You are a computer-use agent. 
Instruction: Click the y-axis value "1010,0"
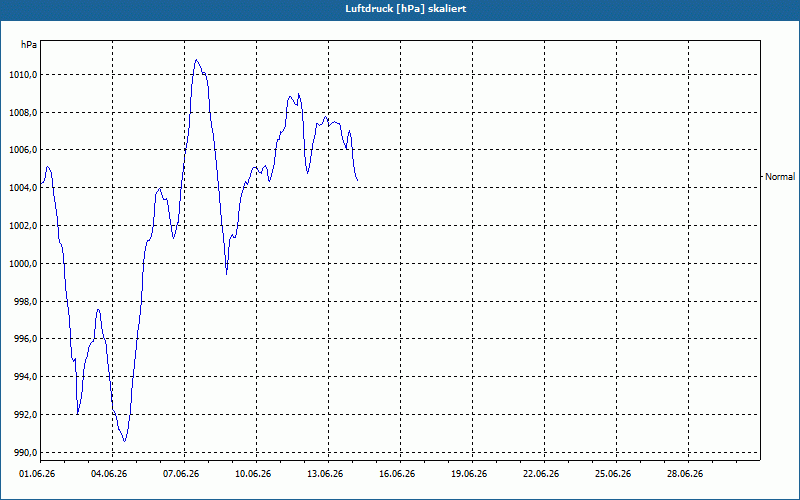23,75
